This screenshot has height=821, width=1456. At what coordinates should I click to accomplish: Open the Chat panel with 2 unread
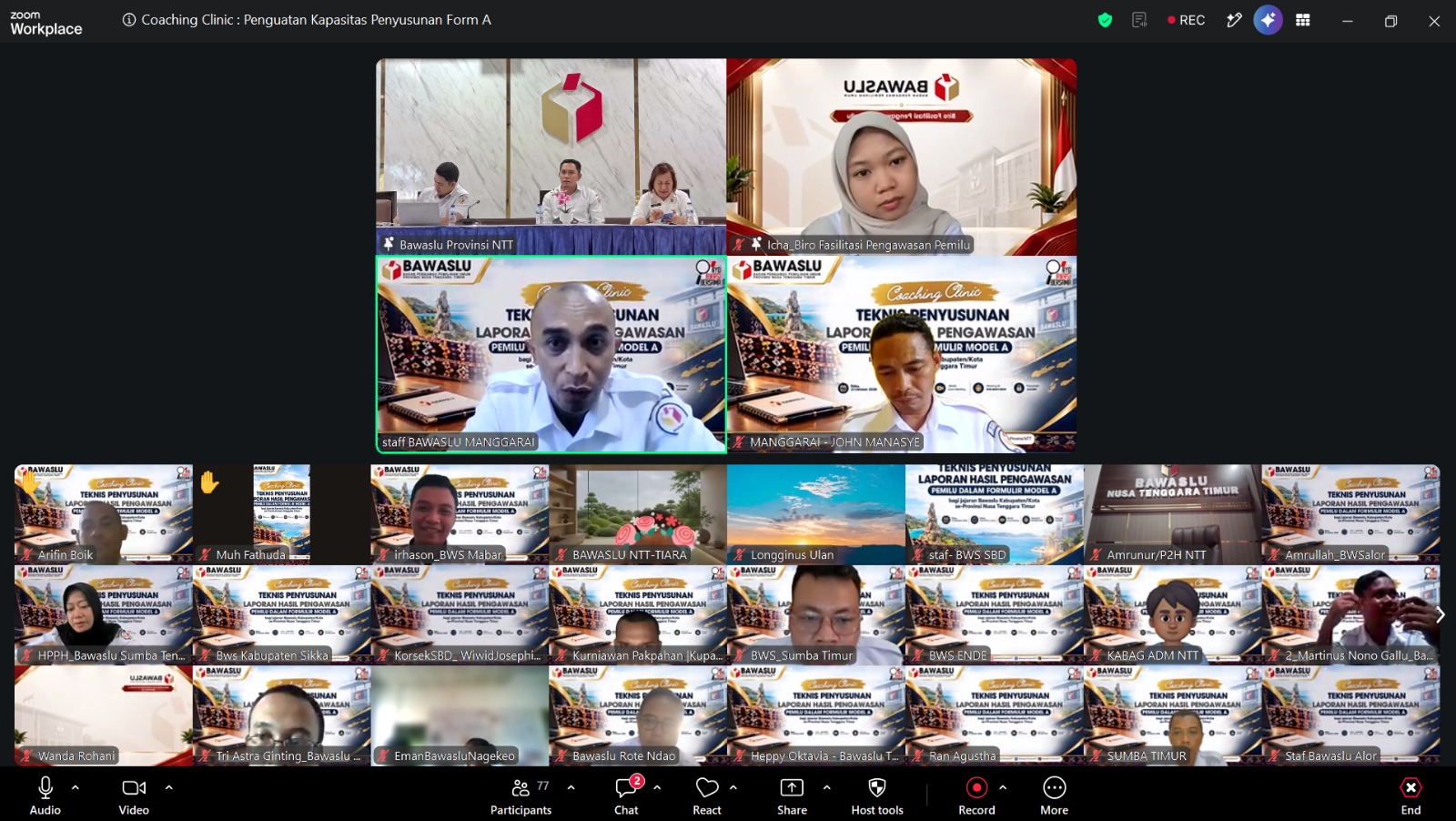[x=627, y=796]
